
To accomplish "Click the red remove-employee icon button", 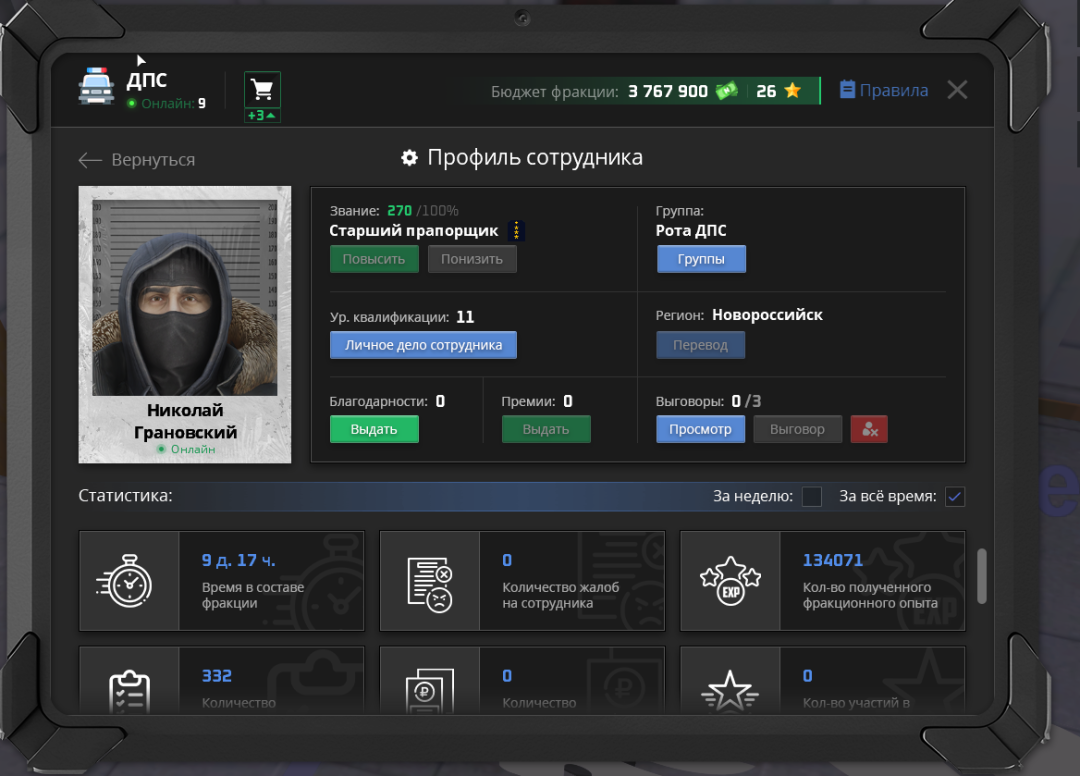I will pyautogui.click(x=869, y=429).
